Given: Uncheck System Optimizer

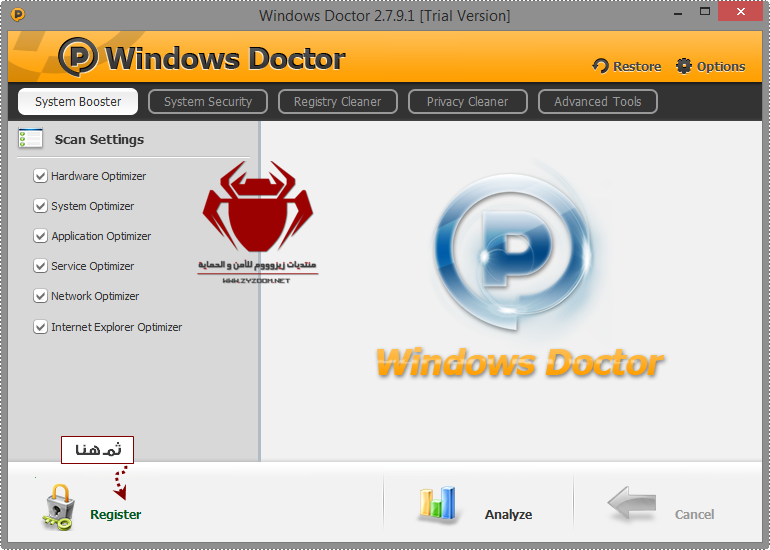Looking at the screenshot, I should click(x=40, y=206).
